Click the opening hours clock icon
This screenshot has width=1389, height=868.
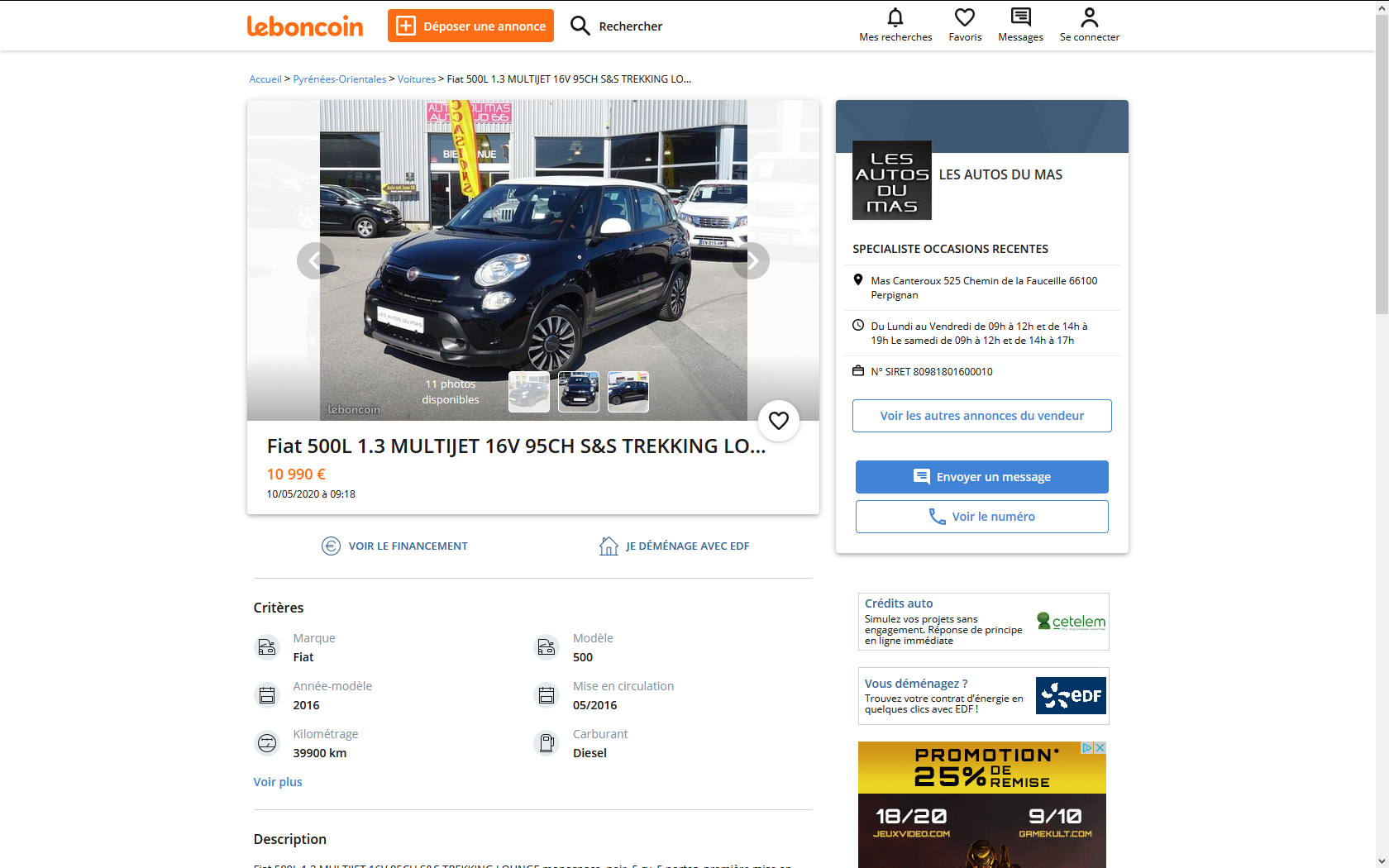858,326
